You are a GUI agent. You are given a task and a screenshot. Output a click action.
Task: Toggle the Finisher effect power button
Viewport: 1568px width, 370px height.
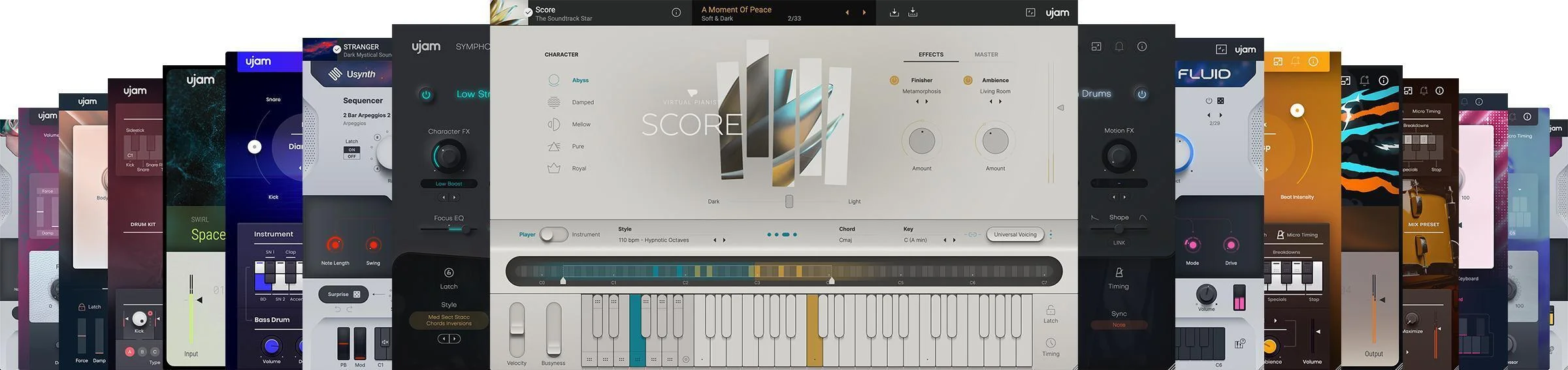894,80
